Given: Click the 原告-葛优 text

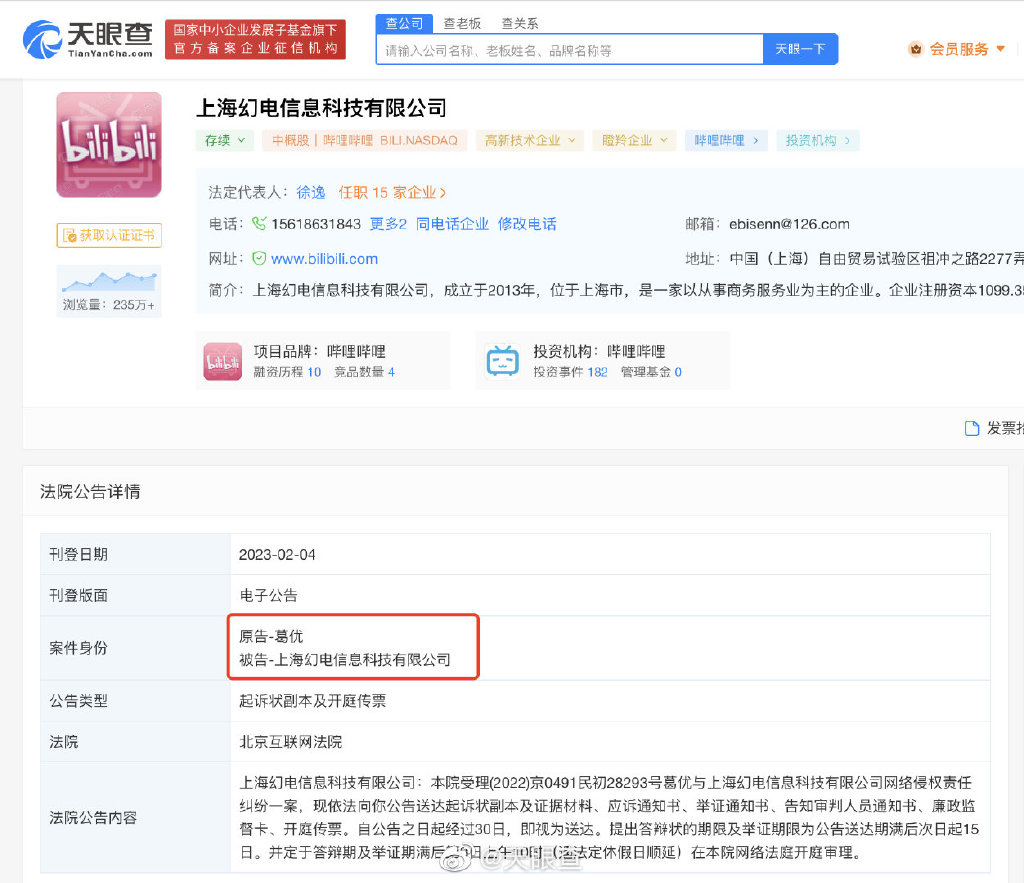Looking at the screenshot, I should click(x=271, y=636).
